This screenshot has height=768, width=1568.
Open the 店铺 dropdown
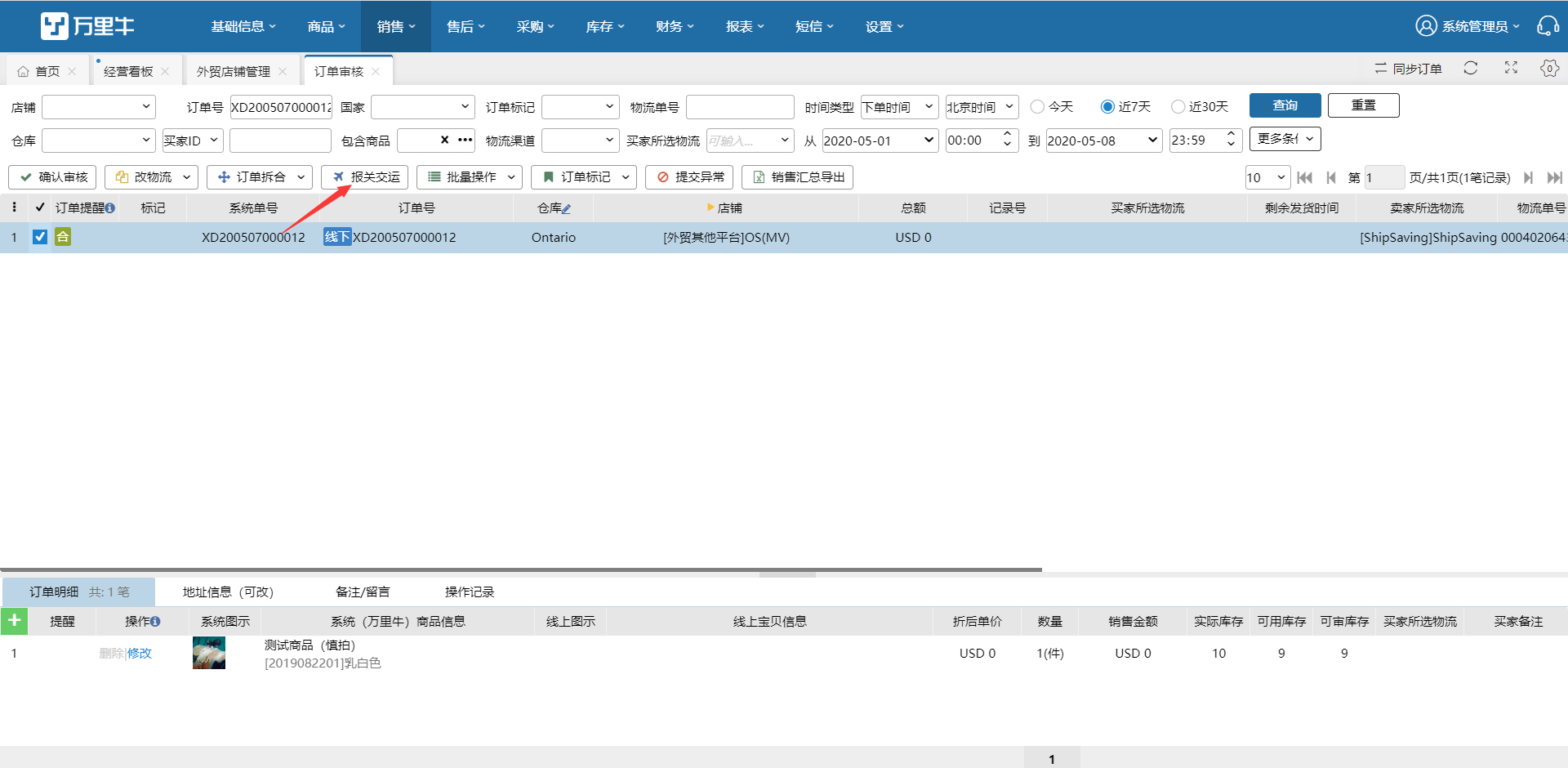click(x=98, y=107)
